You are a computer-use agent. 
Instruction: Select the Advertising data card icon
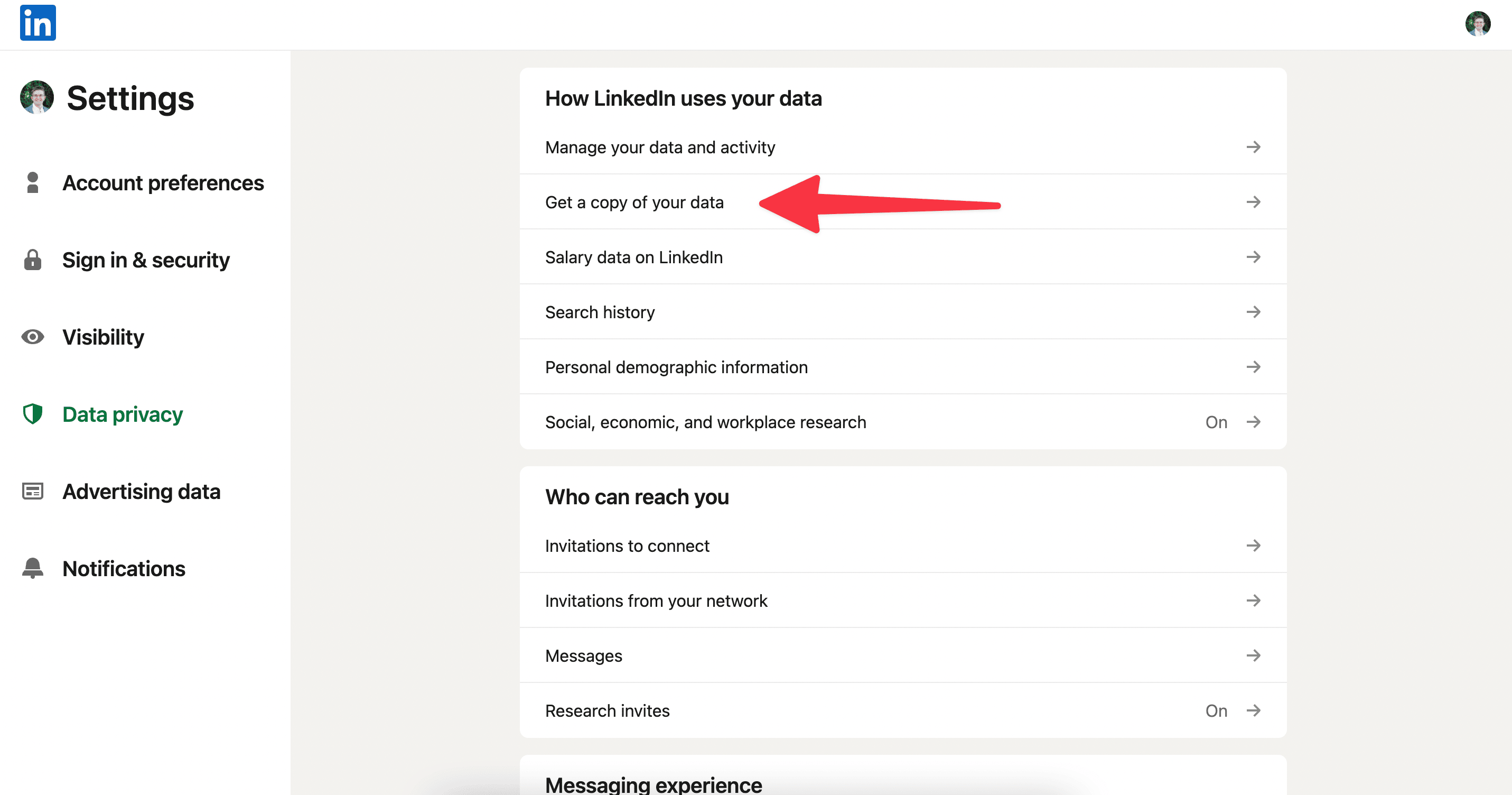pos(32,492)
